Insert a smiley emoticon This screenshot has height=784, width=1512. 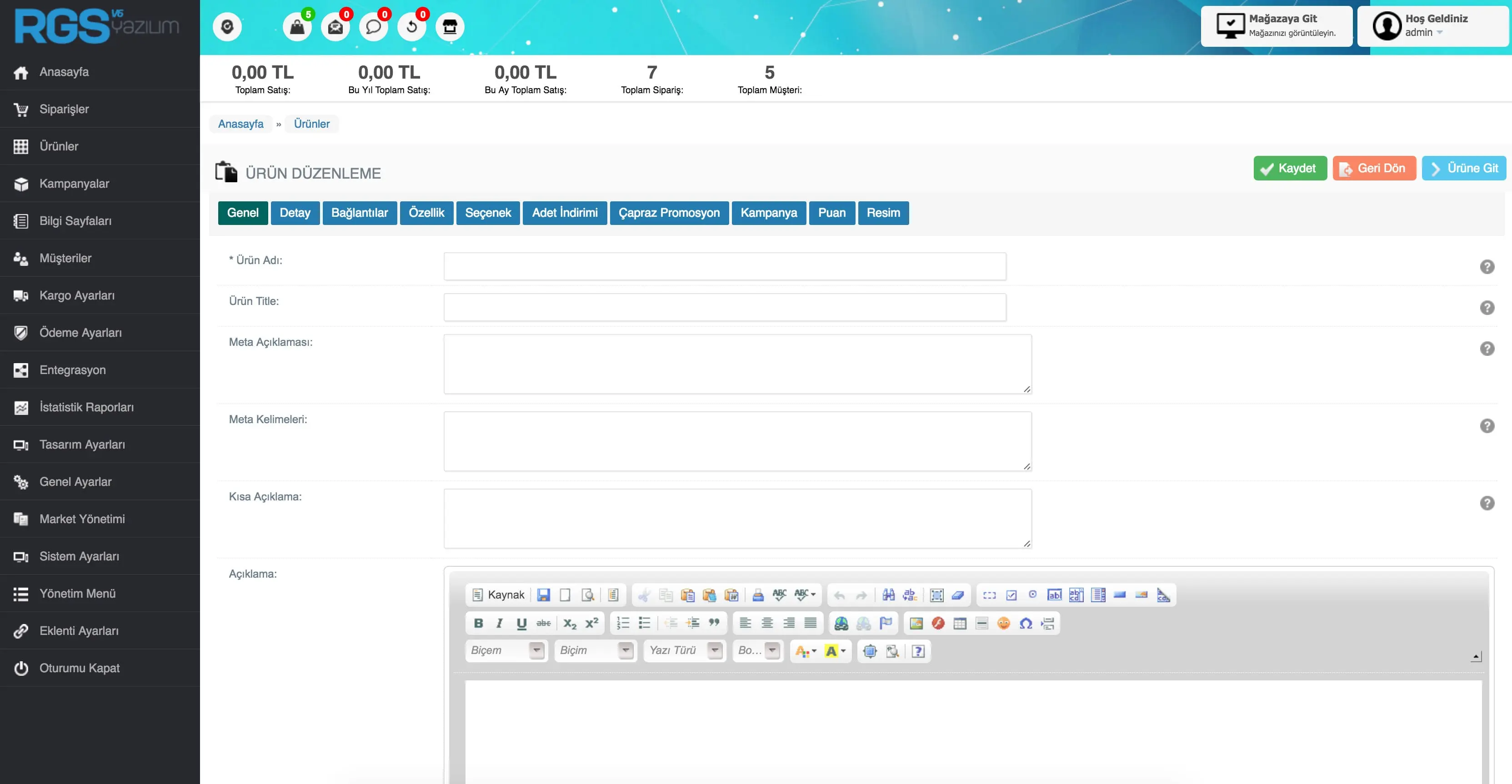coord(1004,623)
